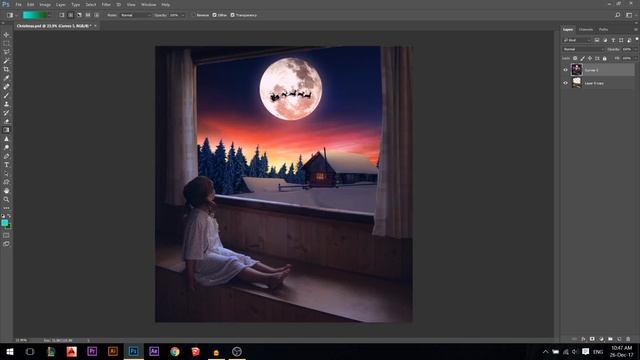Open layer filter Kind dropdown
This screenshot has height=360, width=640.
coord(576,40)
